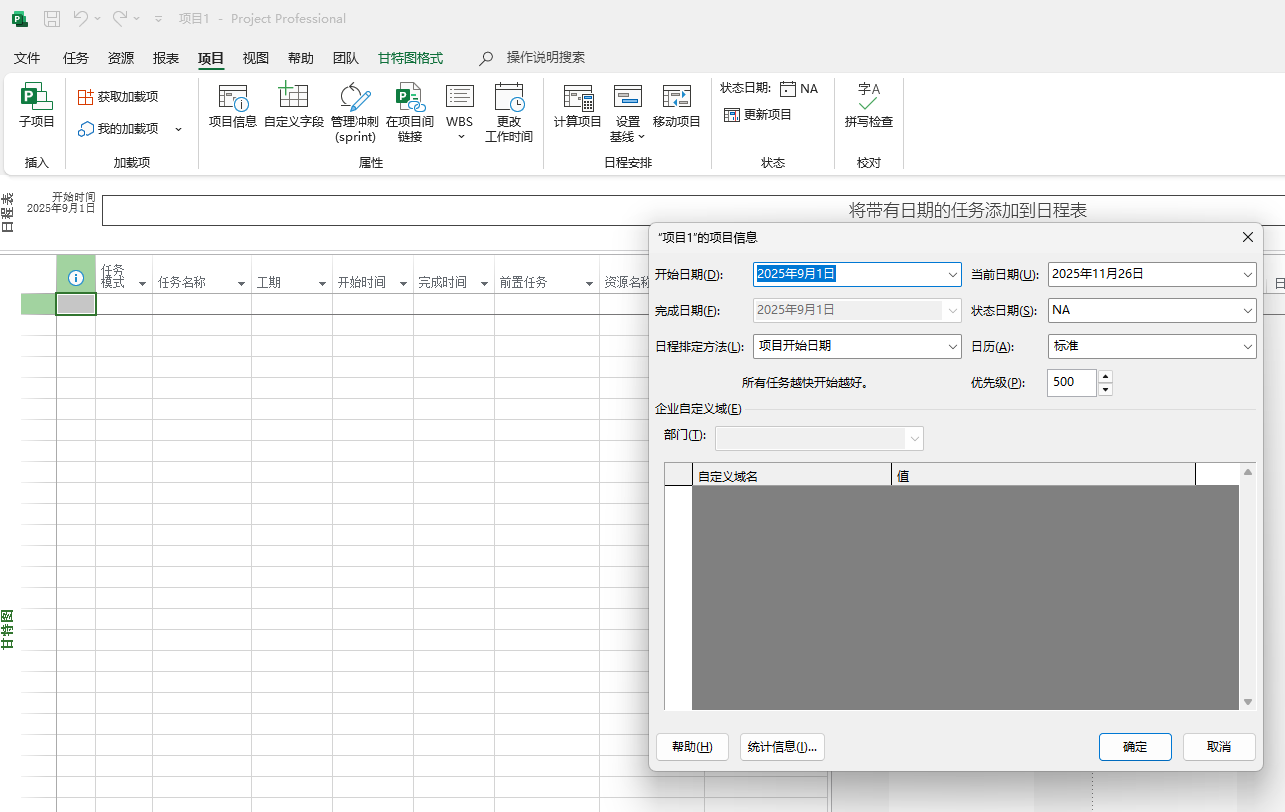Screen dimensions: 1285x812
Task: Switch to the 甘特图格式 tab
Action: pyautogui.click(x=410, y=58)
